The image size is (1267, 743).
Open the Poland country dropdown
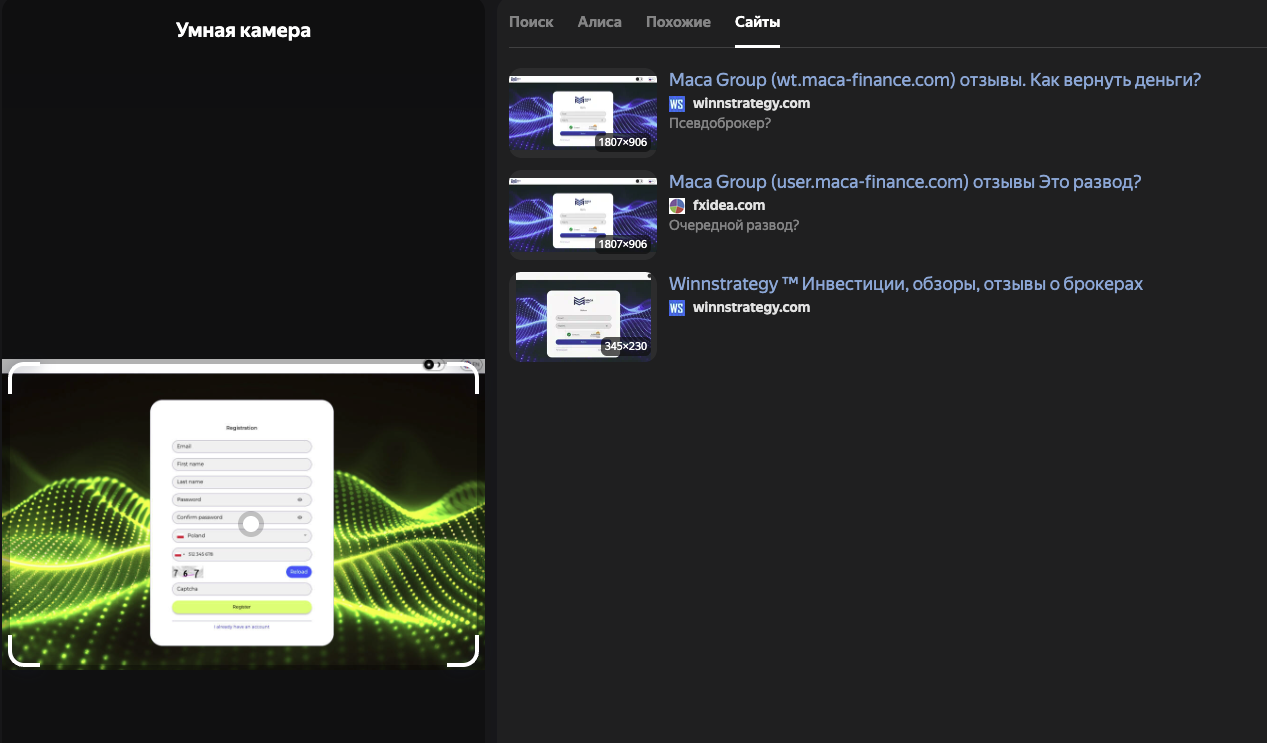(x=242, y=535)
